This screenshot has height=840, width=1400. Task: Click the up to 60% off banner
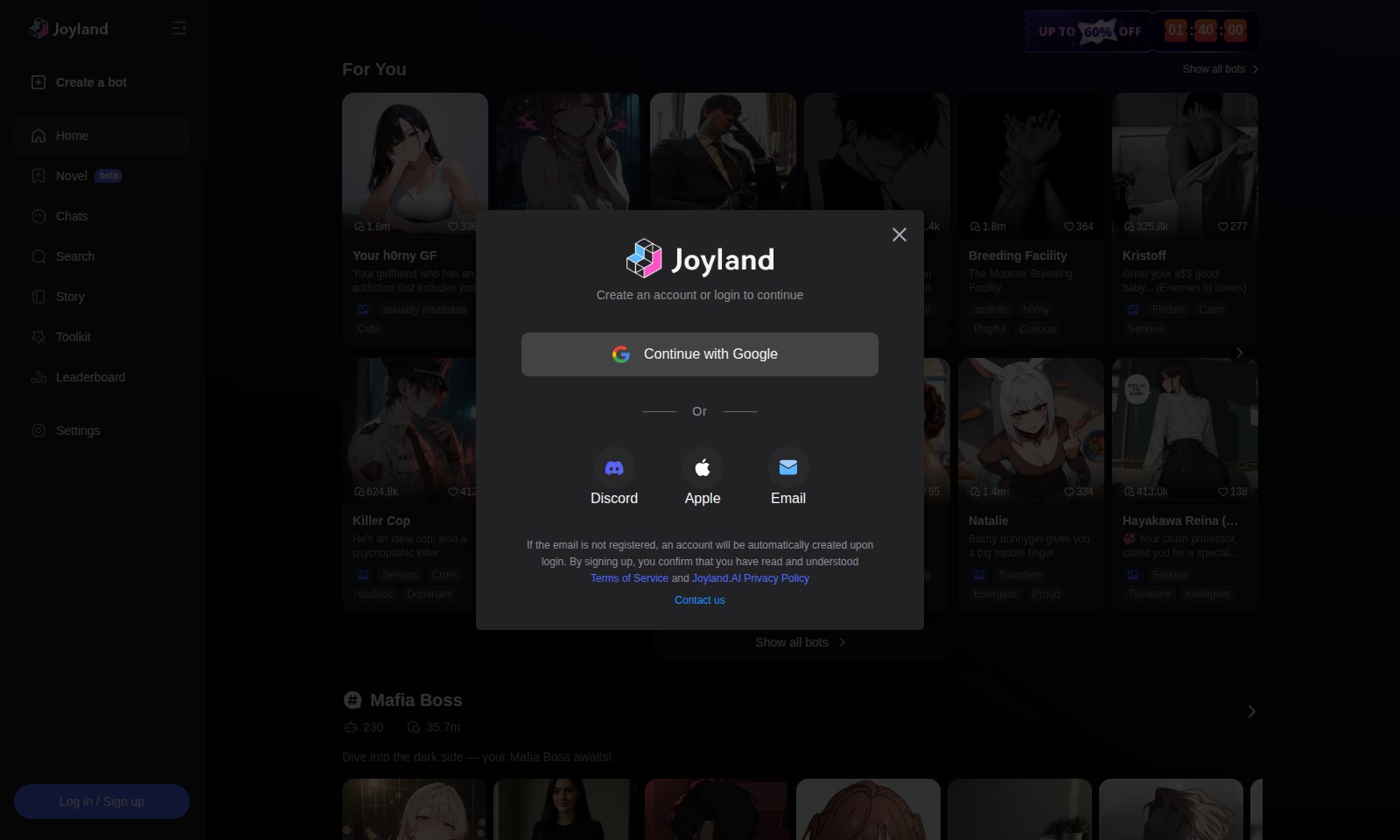(1141, 31)
